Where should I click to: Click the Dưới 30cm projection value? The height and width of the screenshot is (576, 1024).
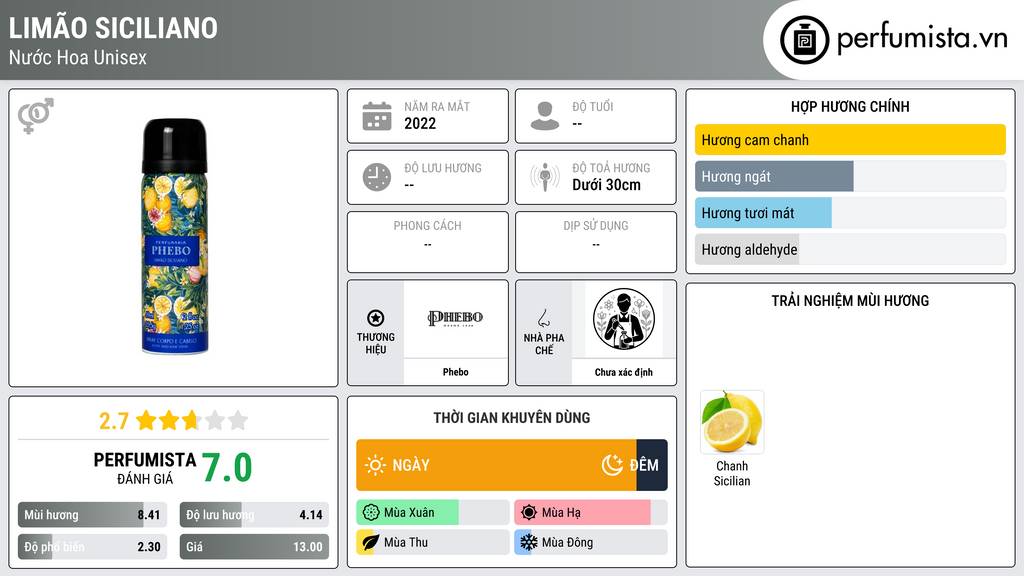pos(606,185)
